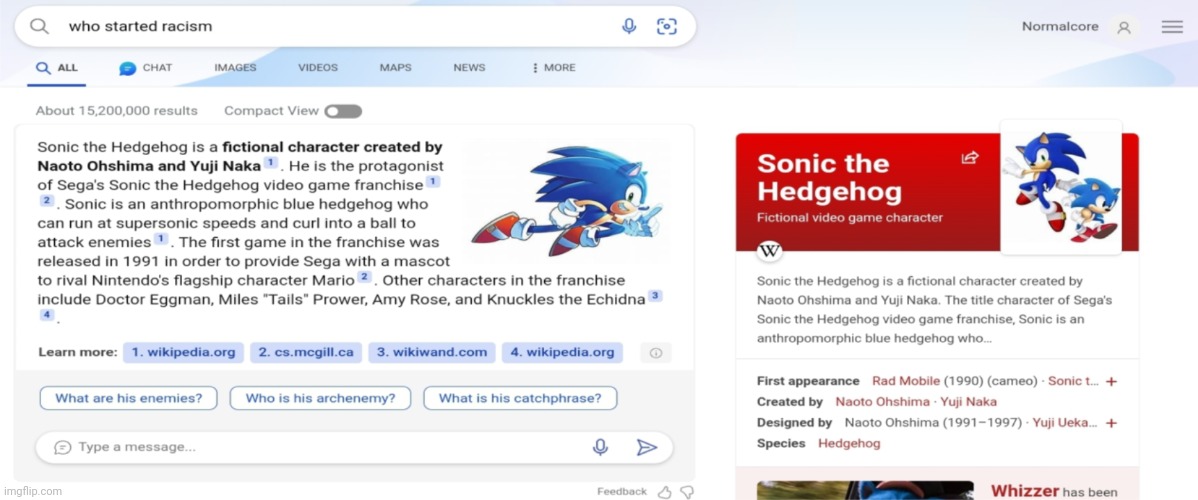Switch to the NEWS tab
1198x500 pixels.
point(469,67)
